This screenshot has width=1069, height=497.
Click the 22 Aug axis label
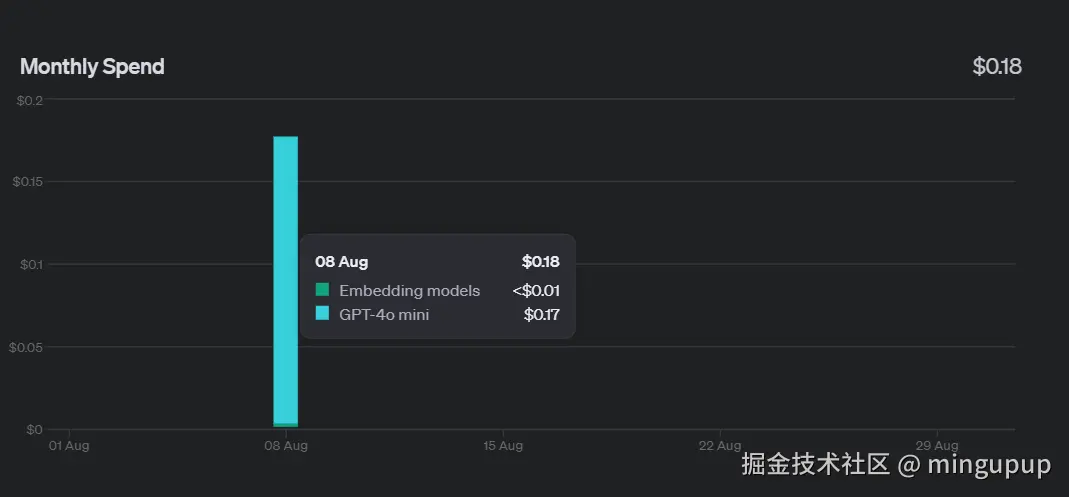[x=720, y=446]
